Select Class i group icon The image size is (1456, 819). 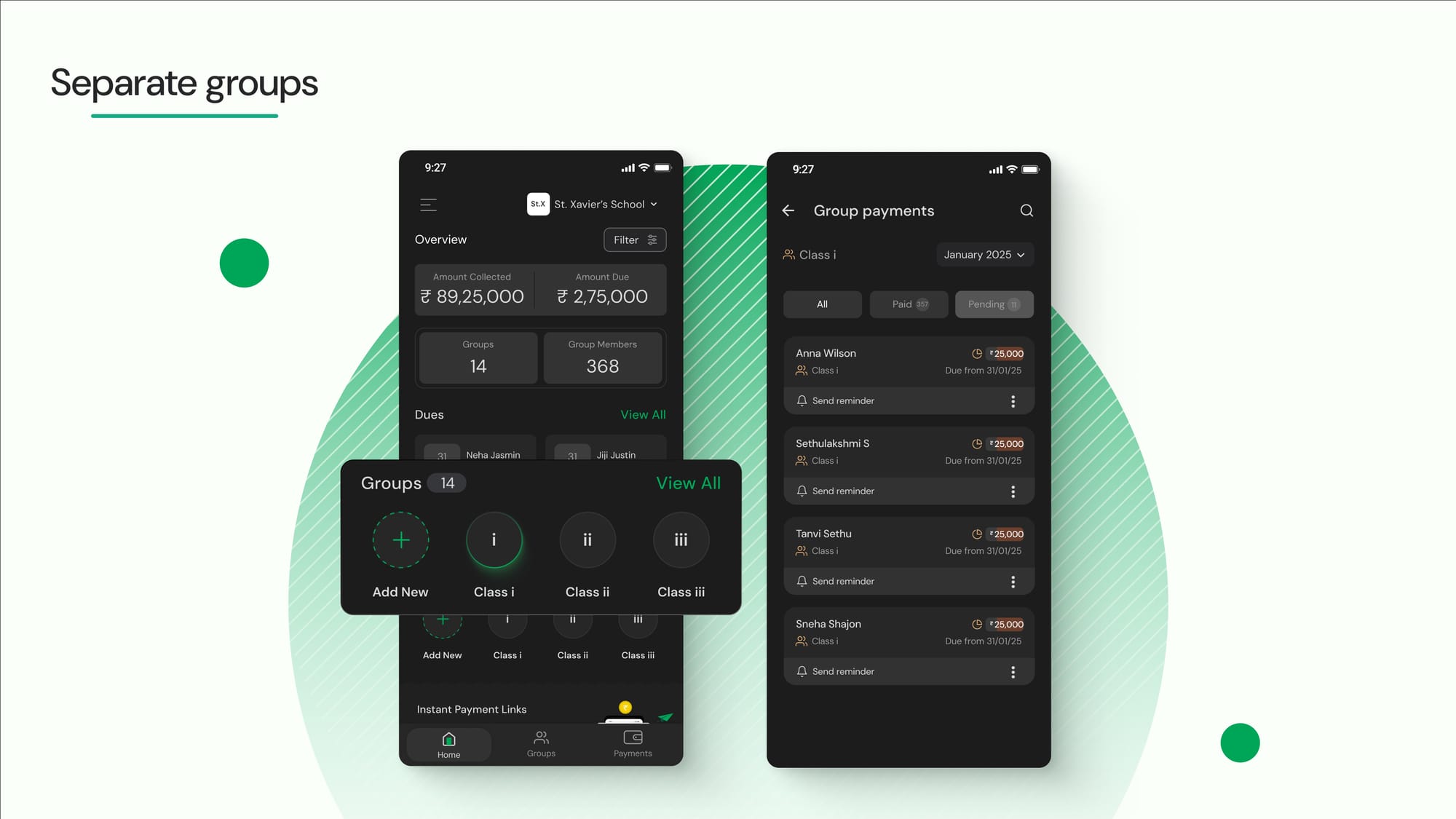(x=493, y=539)
